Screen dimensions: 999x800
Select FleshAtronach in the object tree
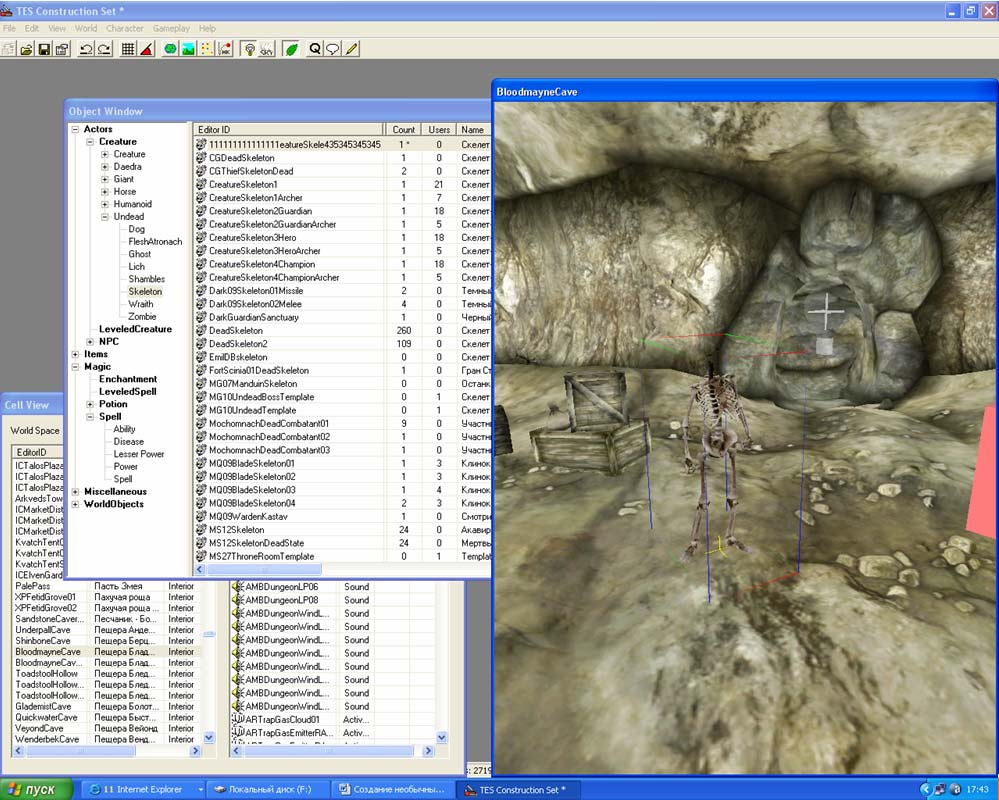pyautogui.click(x=155, y=241)
